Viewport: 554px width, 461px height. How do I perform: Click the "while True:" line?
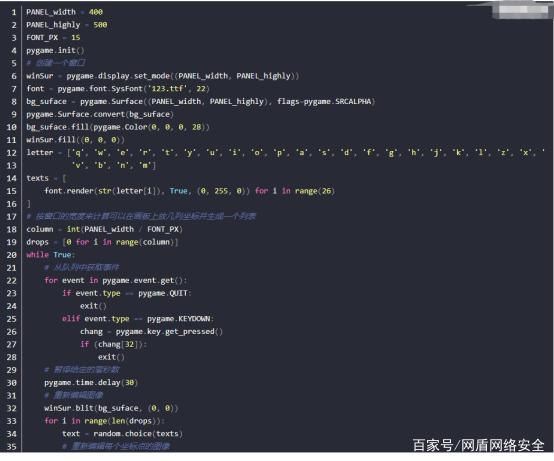pyautogui.click(x=51, y=255)
